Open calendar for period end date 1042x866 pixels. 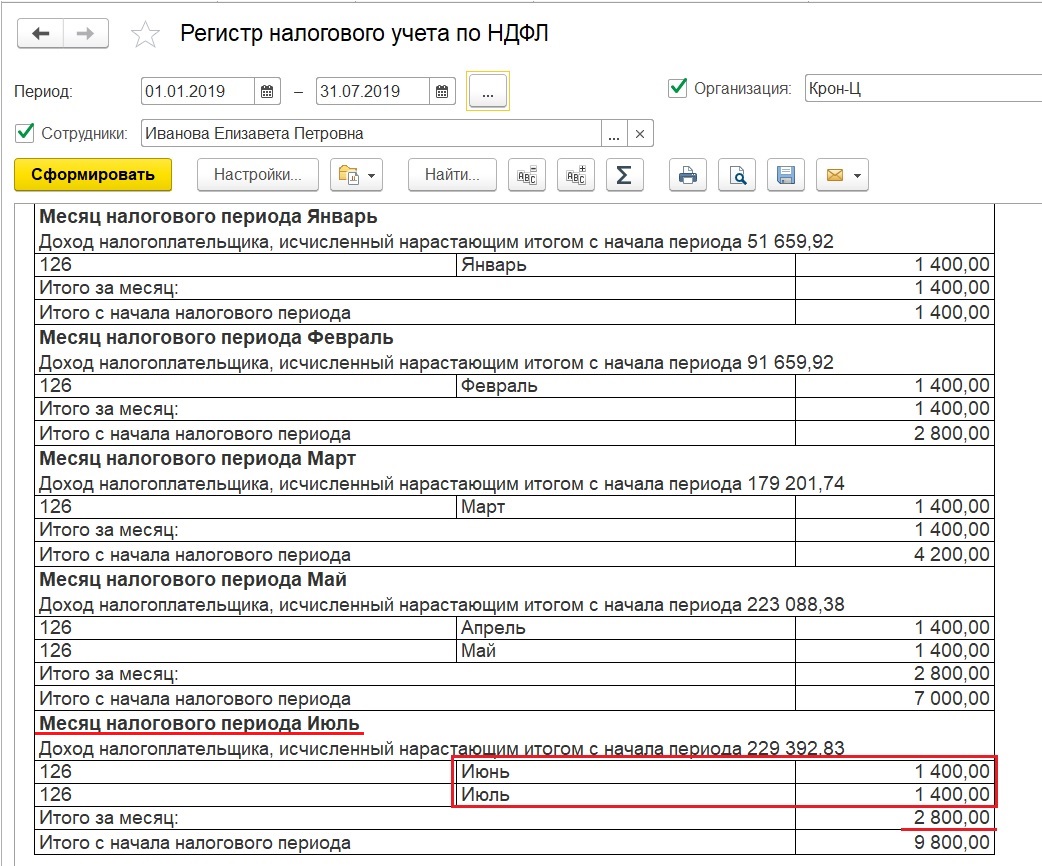443,91
